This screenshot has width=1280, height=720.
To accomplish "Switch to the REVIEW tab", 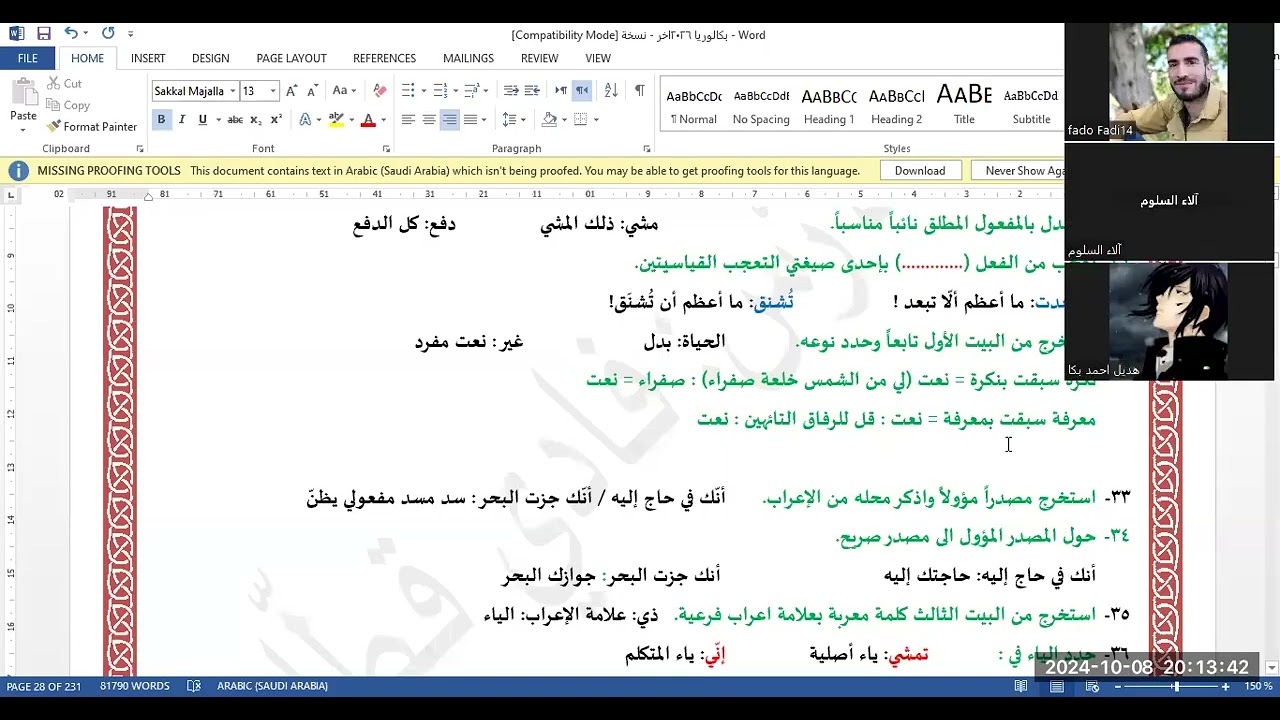I will point(539,58).
